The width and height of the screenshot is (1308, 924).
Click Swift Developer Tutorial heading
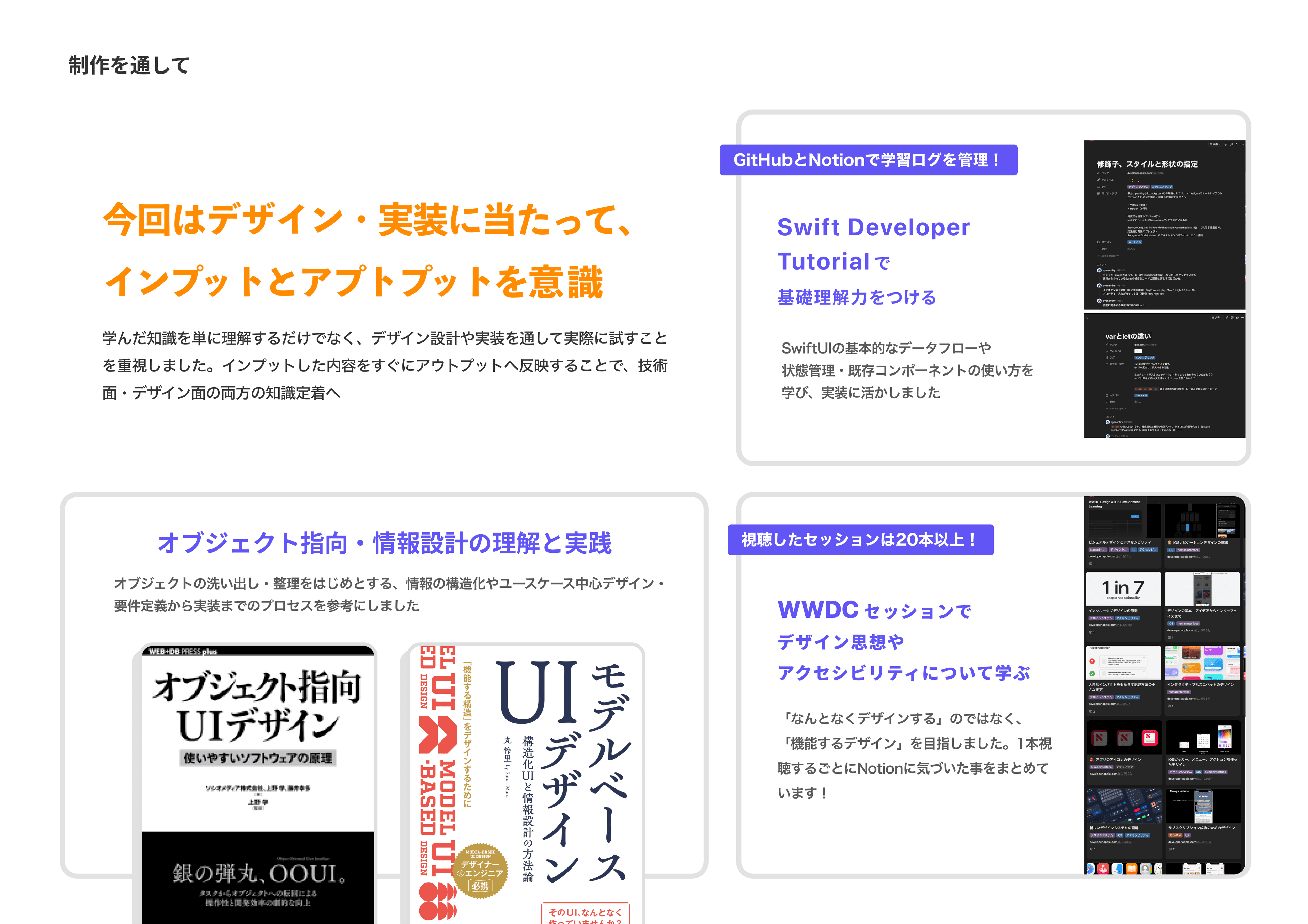(x=873, y=245)
